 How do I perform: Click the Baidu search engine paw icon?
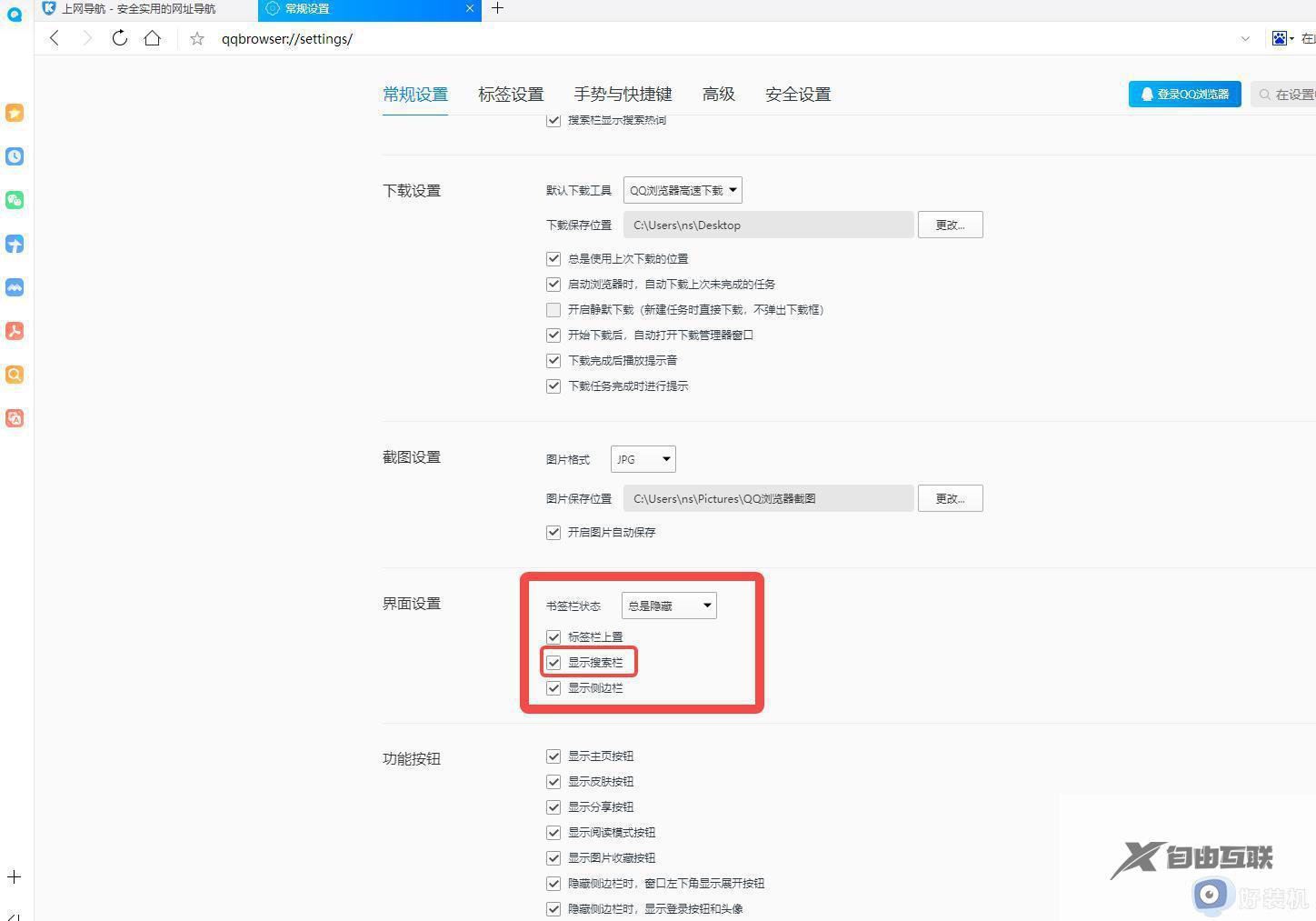coord(1280,38)
